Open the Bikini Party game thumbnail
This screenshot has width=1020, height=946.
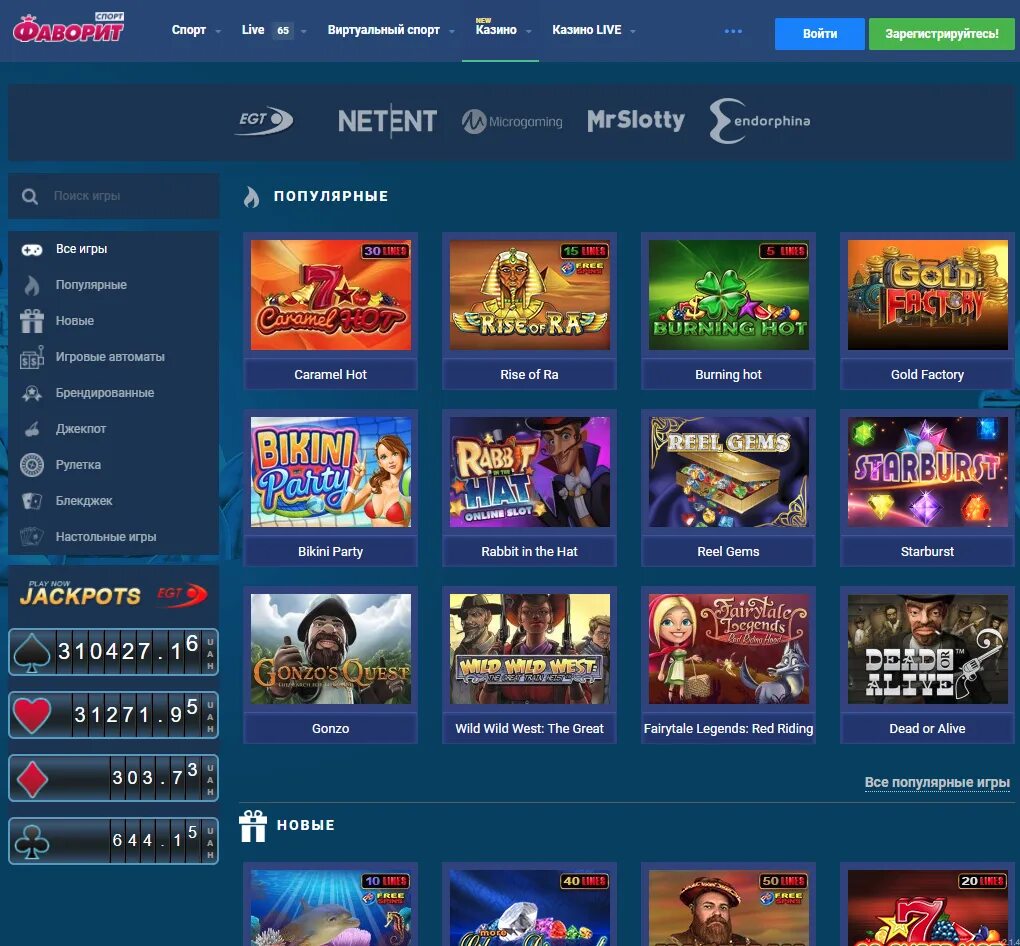tap(330, 472)
